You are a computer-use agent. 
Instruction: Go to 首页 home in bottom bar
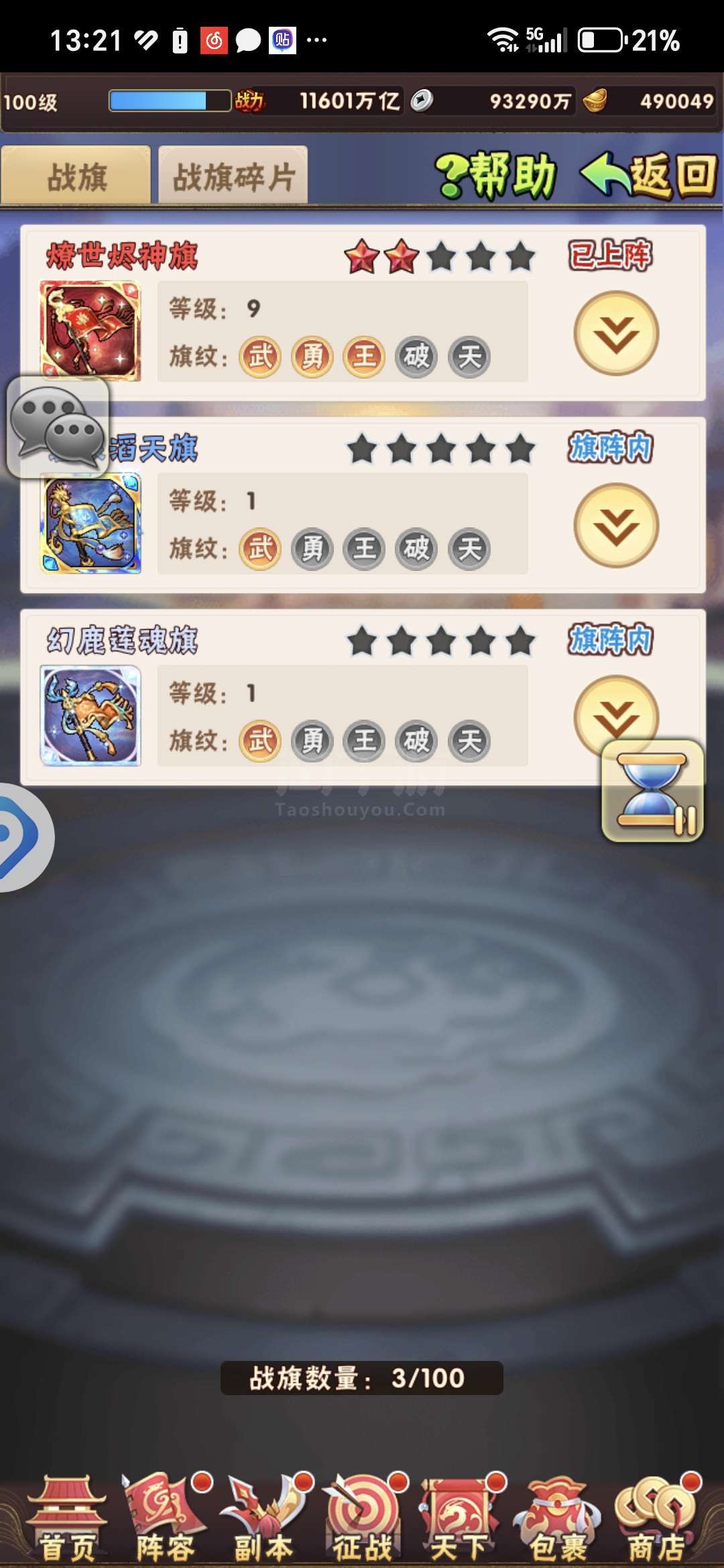[x=67, y=1519]
